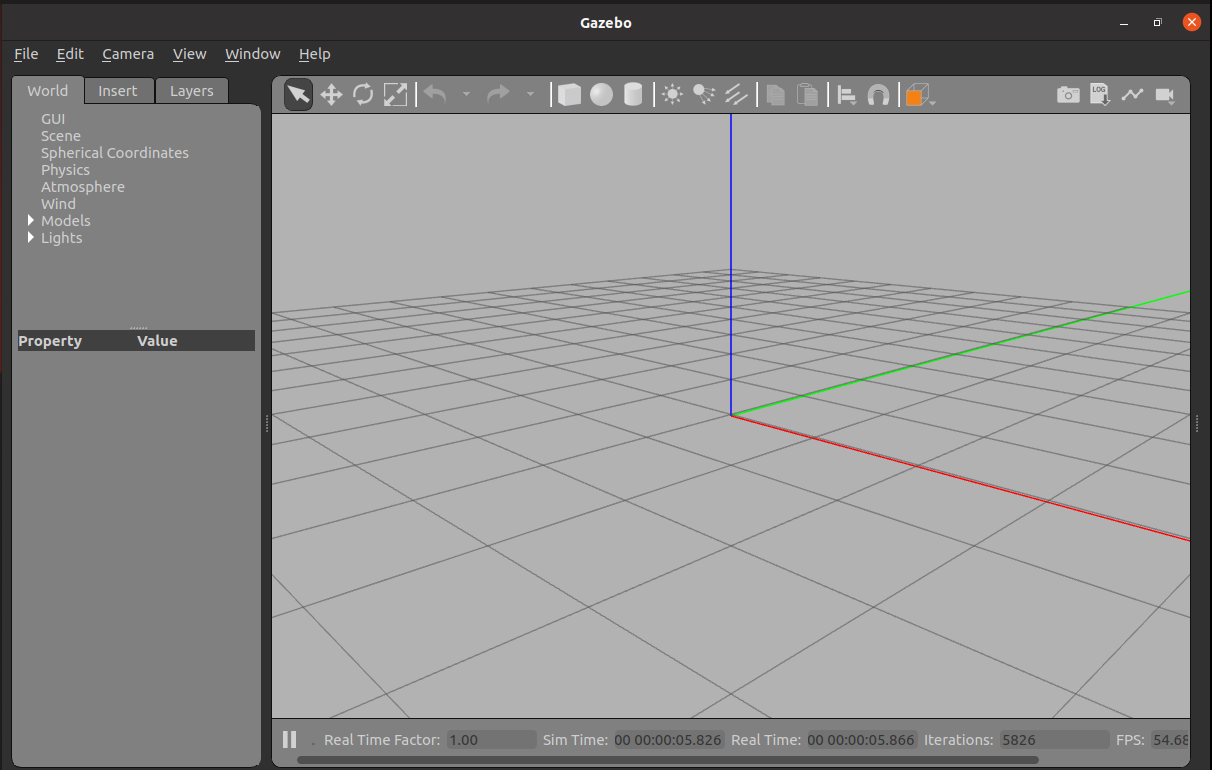Open the Camera menu
Screen dimensions: 1212x770
pyautogui.click(x=128, y=54)
